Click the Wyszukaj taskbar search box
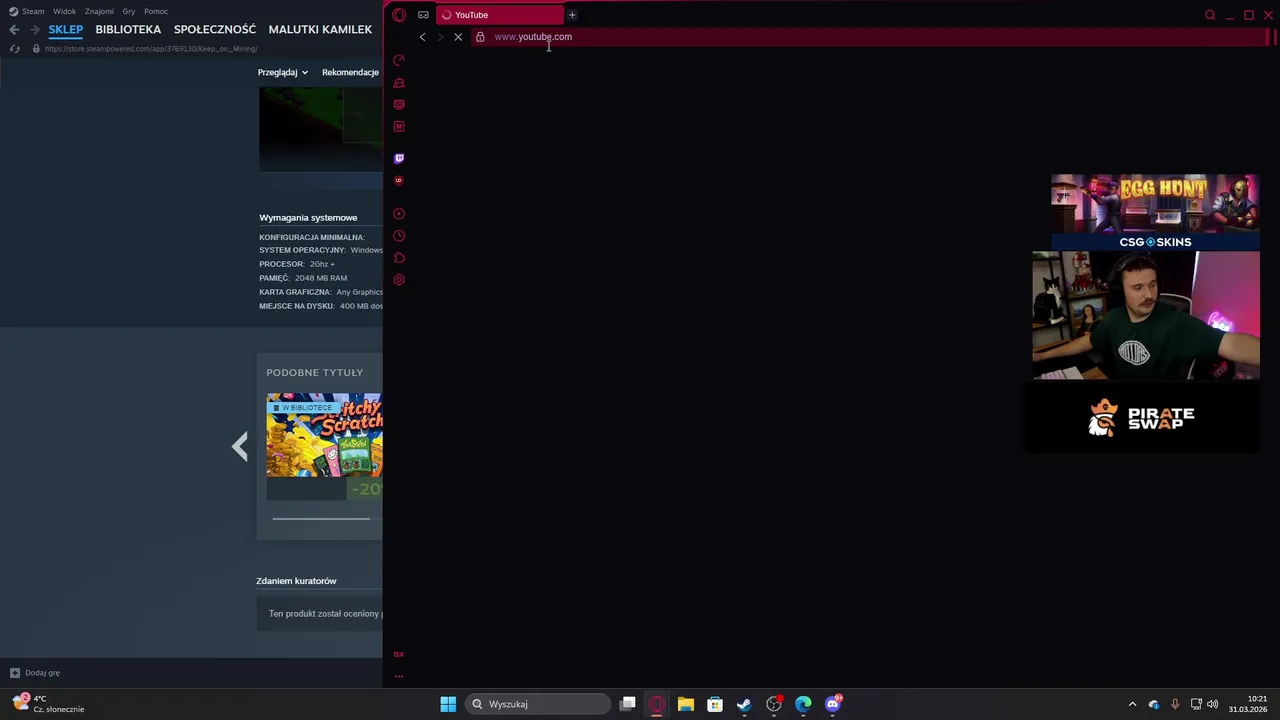This screenshot has width=1280, height=720. (538, 704)
